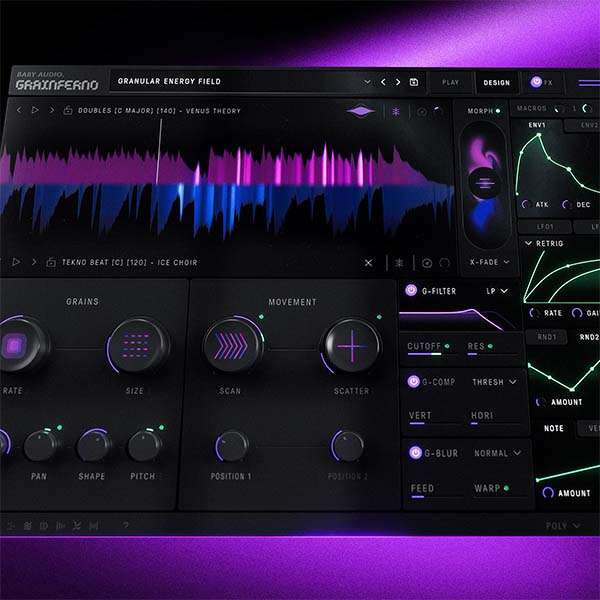
Task: Switch to the PLAY tab
Action: [x=450, y=82]
